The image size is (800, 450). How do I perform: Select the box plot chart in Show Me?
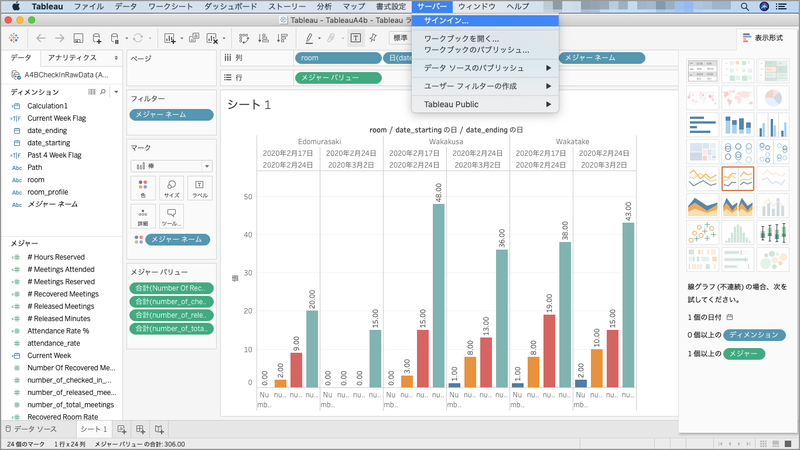click(x=773, y=233)
